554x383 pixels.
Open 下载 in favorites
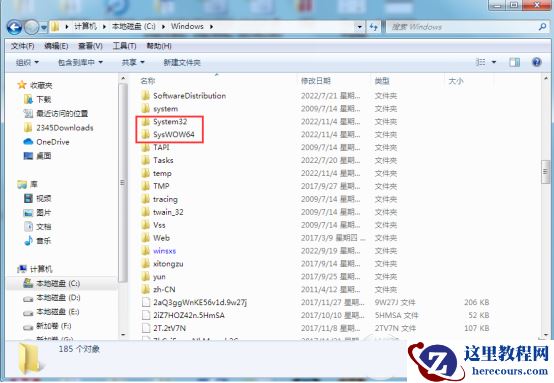38,99
